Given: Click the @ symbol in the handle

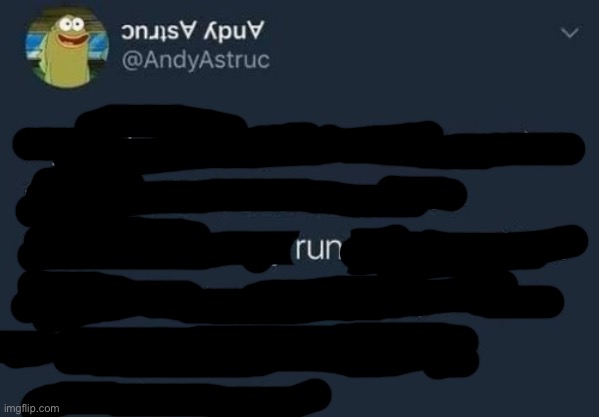Looking at the screenshot, I should [x=131, y=60].
